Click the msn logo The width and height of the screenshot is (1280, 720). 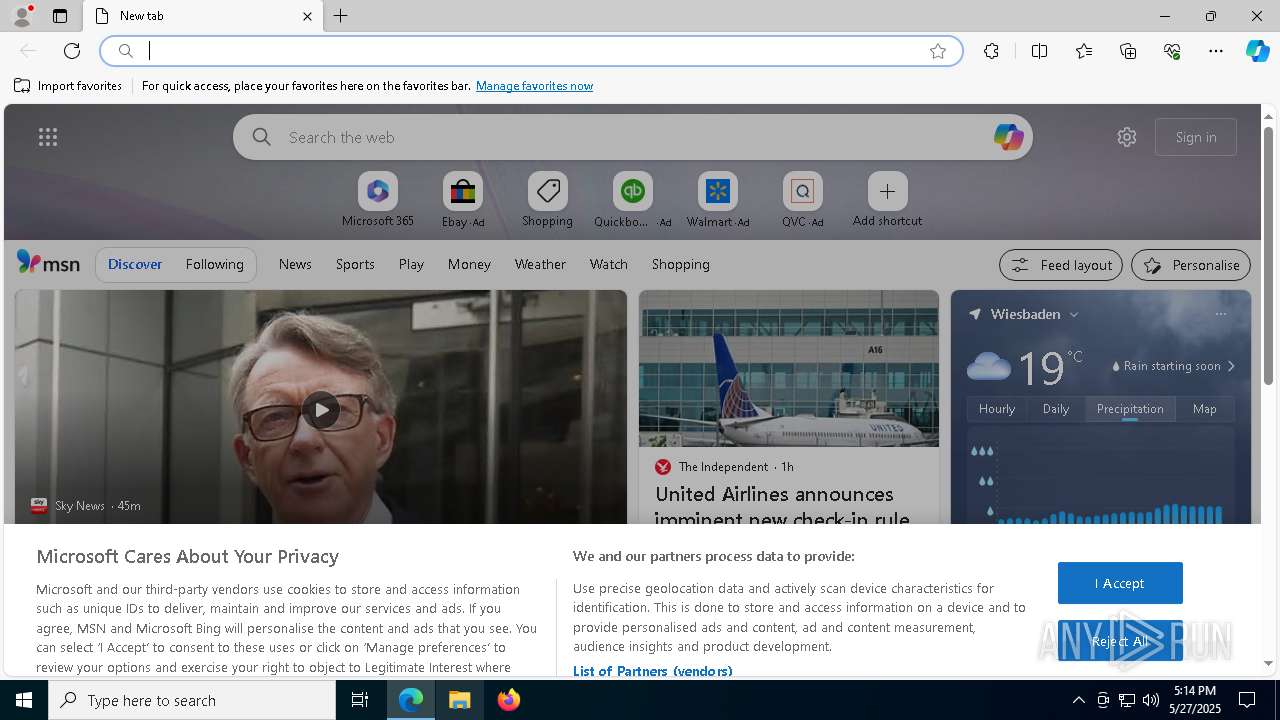click(48, 263)
